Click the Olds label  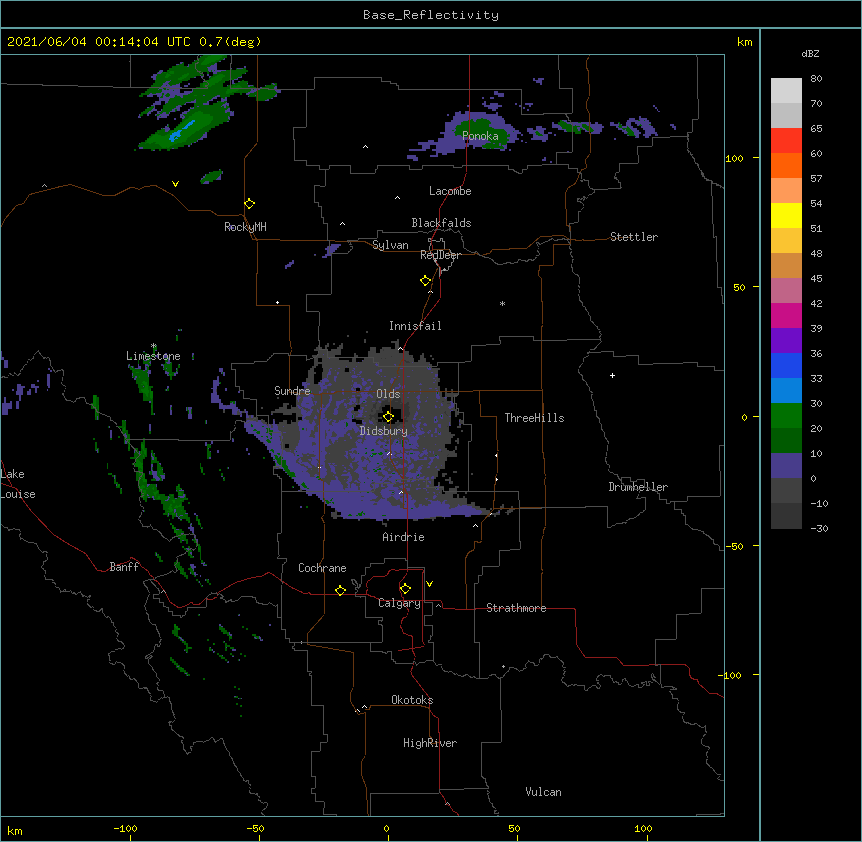(388, 394)
